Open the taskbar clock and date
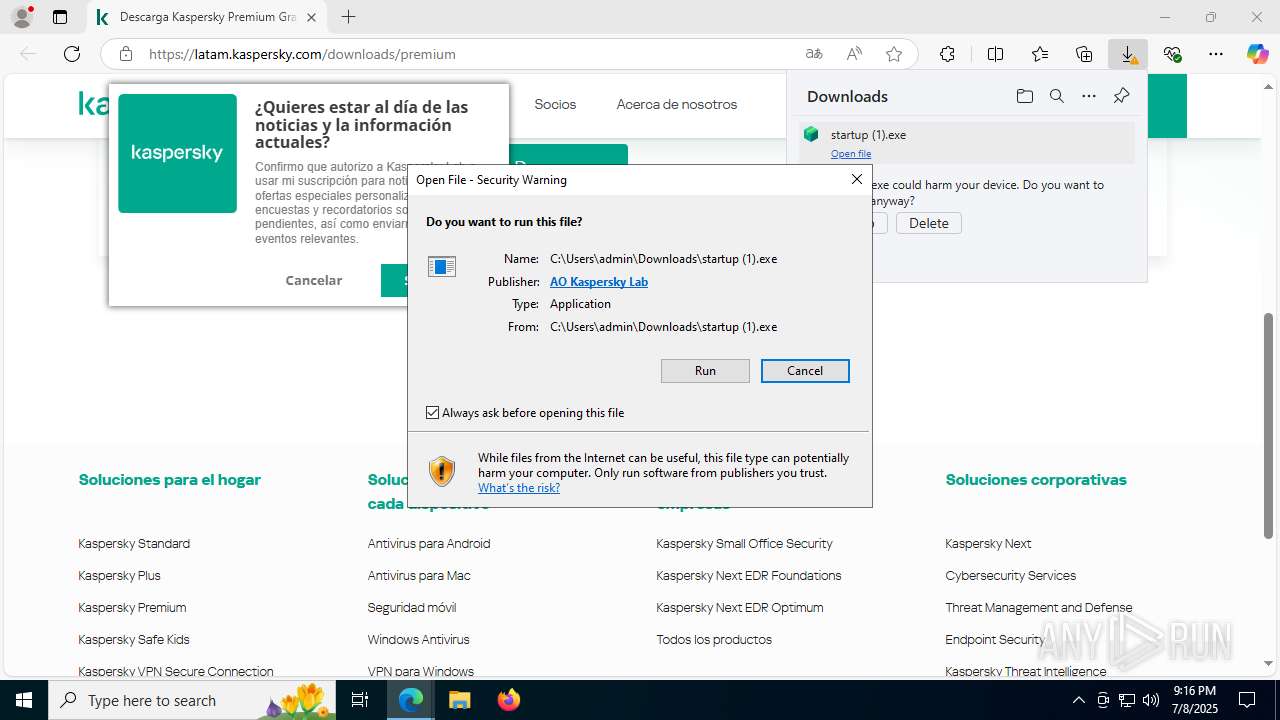The height and width of the screenshot is (720, 1280). [x=1194, y=700]
